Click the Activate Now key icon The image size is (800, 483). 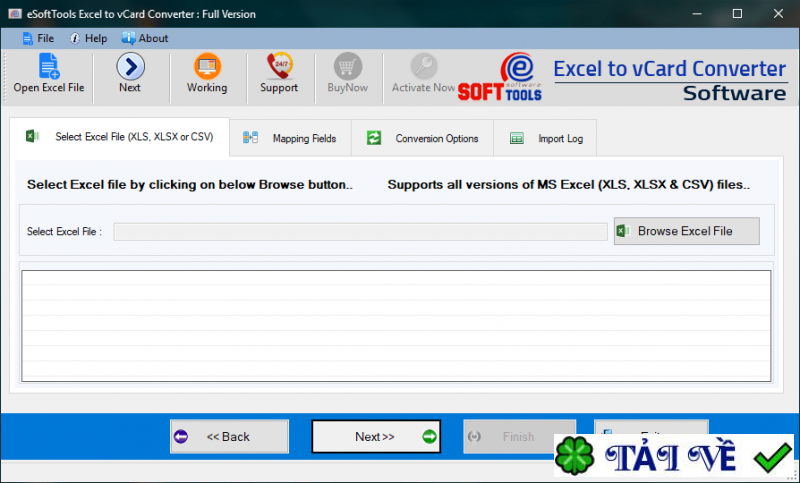pyautogui.click(x=423, y=66)
